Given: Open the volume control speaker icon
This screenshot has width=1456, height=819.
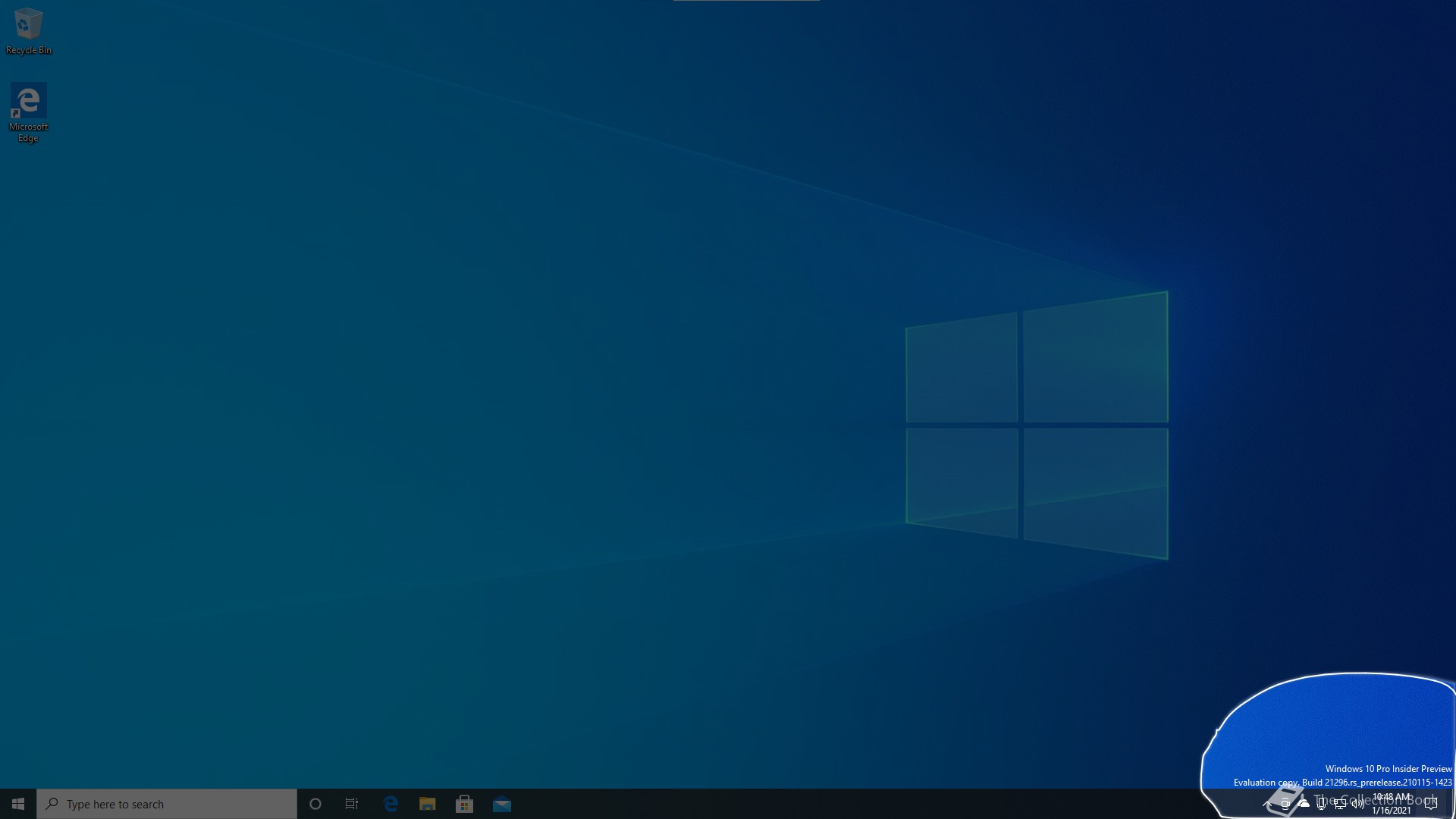Looking at the screenshot, I should coord(1358,804).
